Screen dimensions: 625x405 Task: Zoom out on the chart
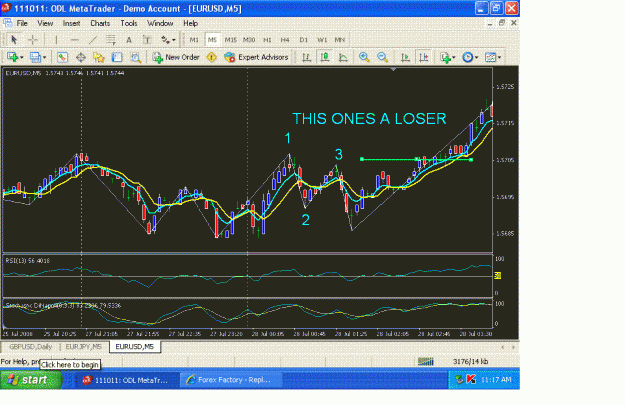383,57
